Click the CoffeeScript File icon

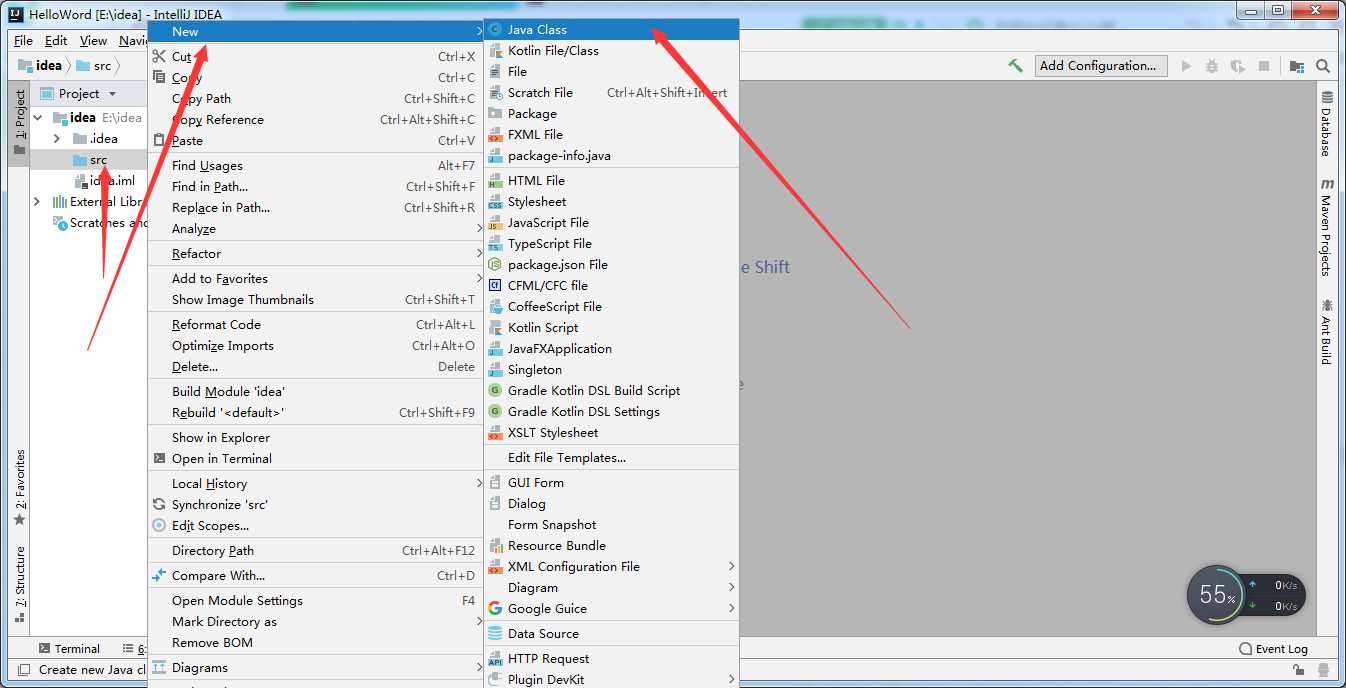point(495,306)
